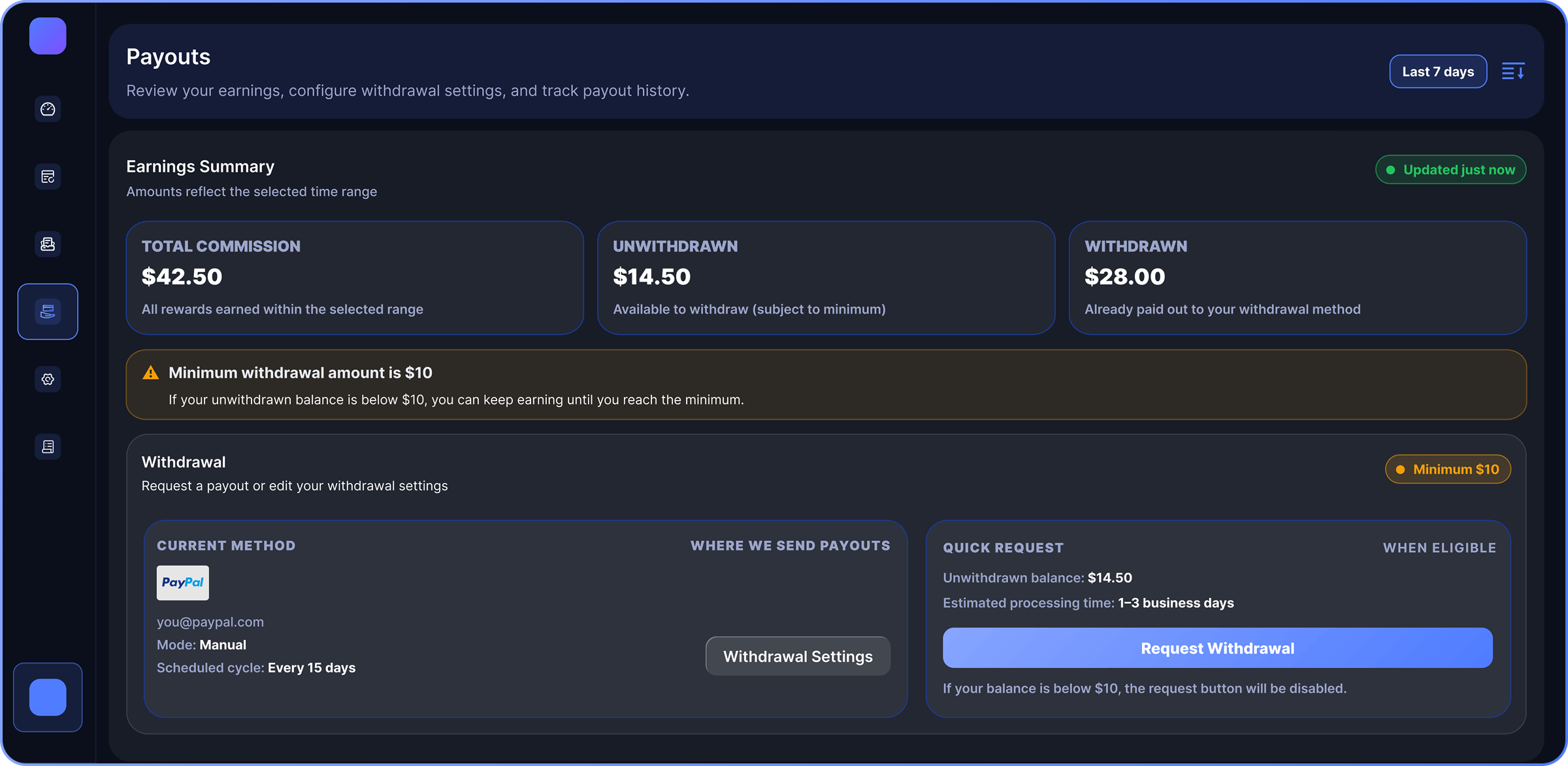The height and width of the screenshot is (766, 1568).
Task: Open the Last 7 days time range selector
Action: 1438,71
